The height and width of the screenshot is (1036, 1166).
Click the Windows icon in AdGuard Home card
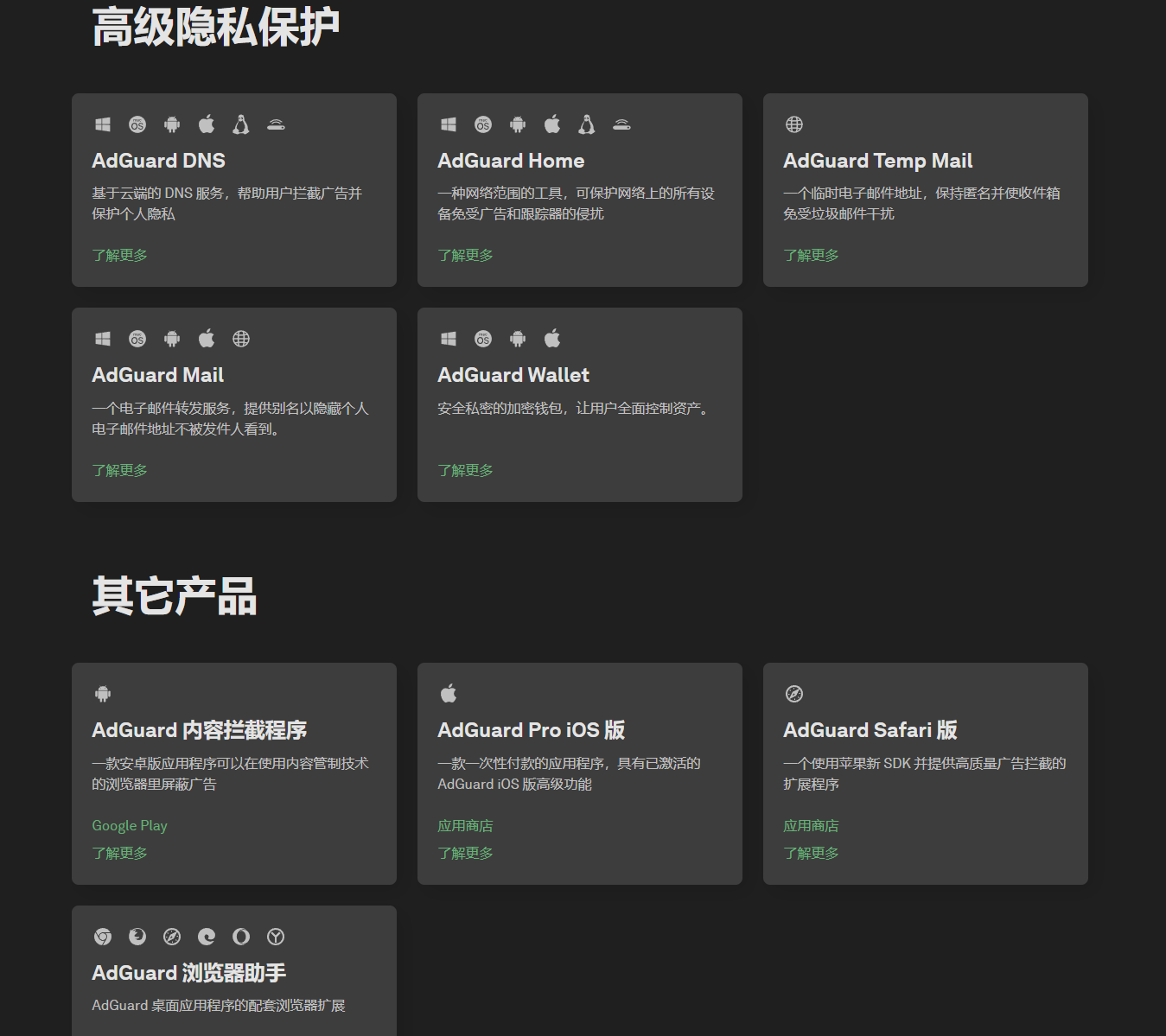click(x=449, y=124)
